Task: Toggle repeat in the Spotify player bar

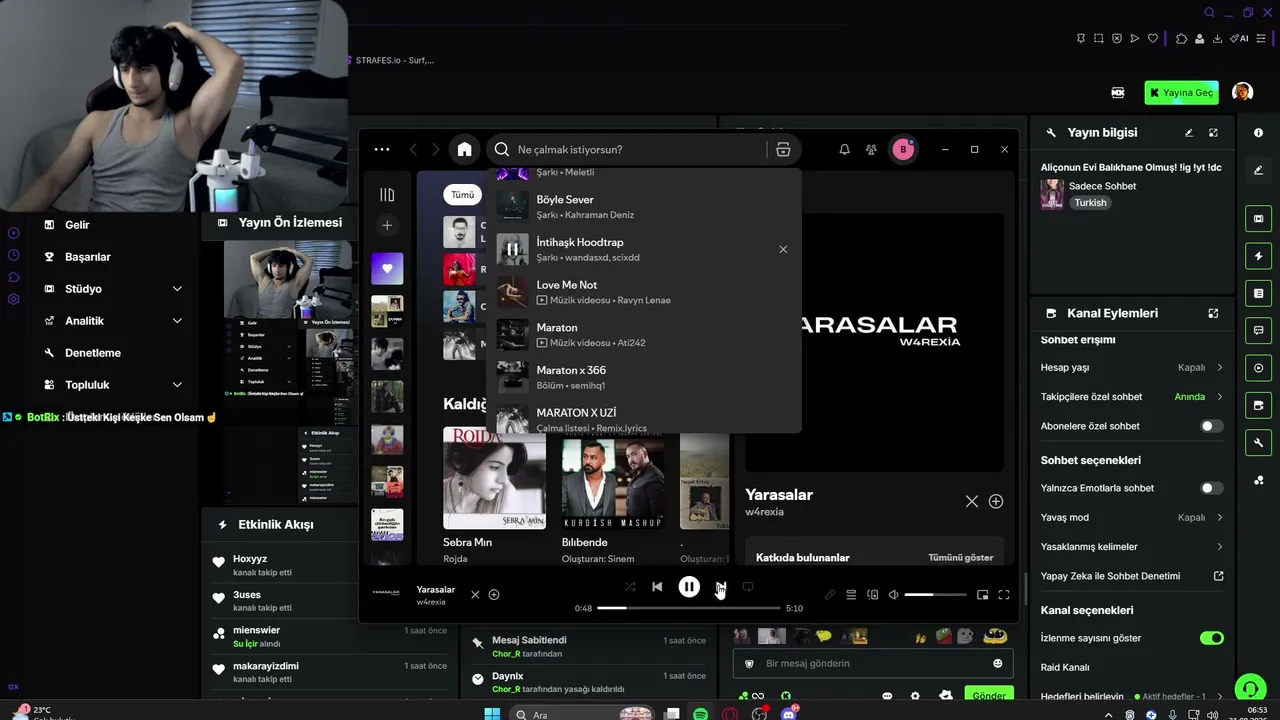Action: click(748, 587)
